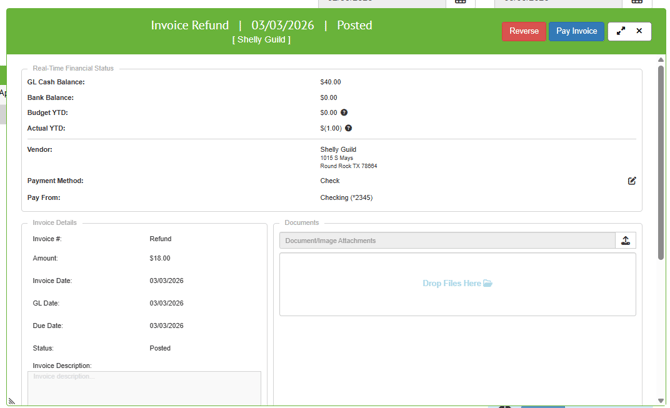Close the Invoice Refund dialog

click(x=639, y=31)
